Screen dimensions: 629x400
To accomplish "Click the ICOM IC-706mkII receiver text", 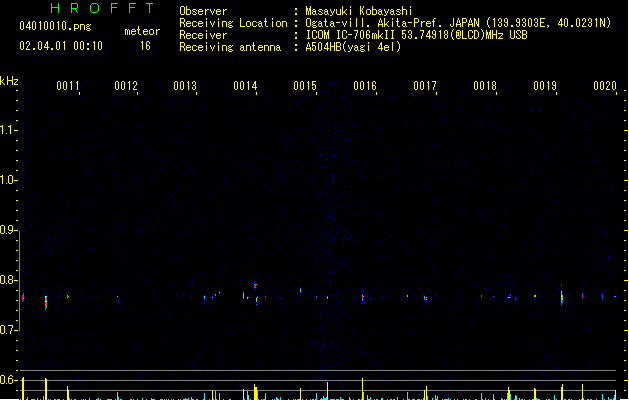I will coord(416,35).
